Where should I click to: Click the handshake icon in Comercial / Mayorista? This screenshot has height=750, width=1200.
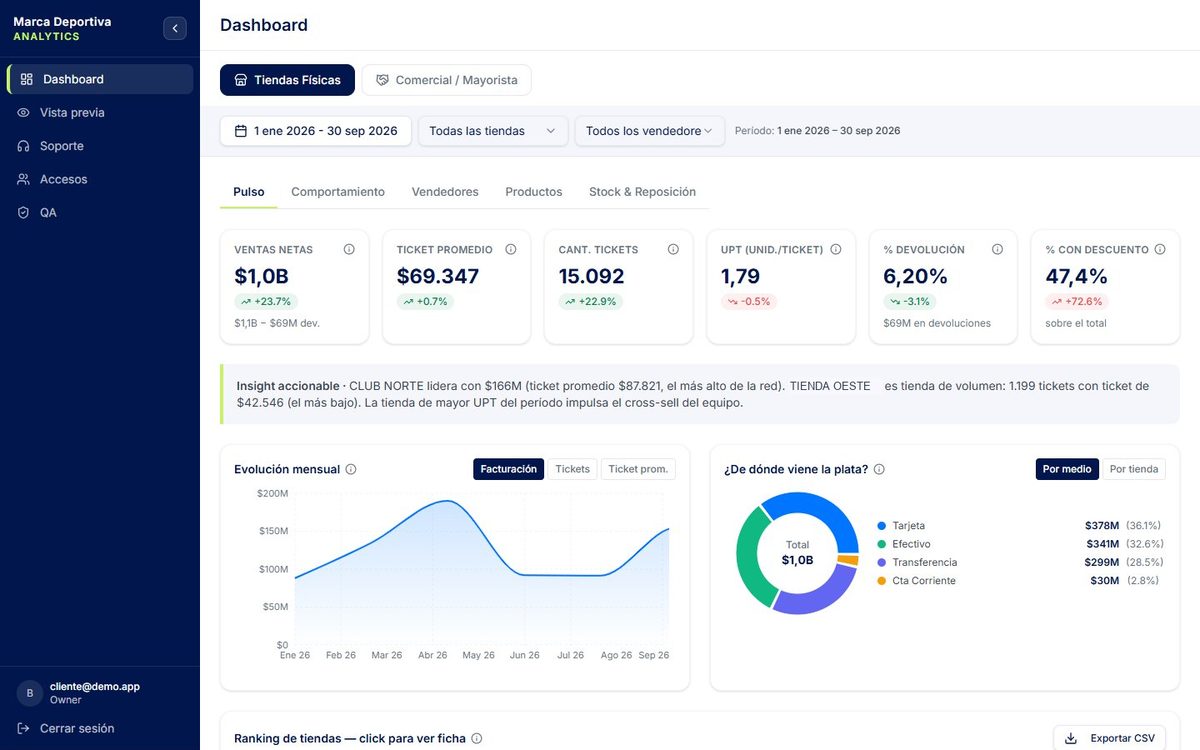382,80
